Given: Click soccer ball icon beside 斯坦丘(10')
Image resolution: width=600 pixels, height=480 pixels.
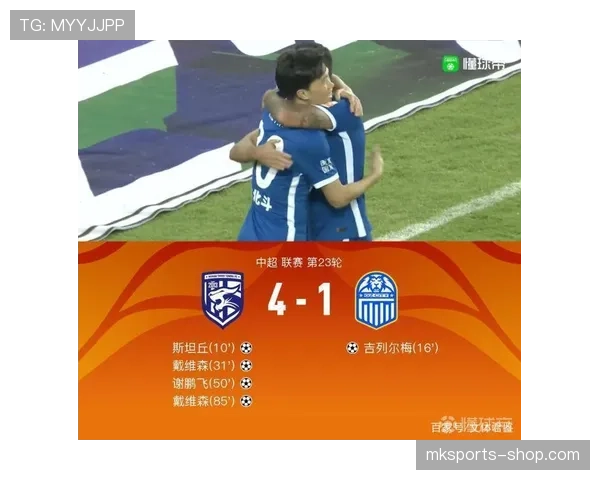Looking at the screenshot, I should point(246,348).
